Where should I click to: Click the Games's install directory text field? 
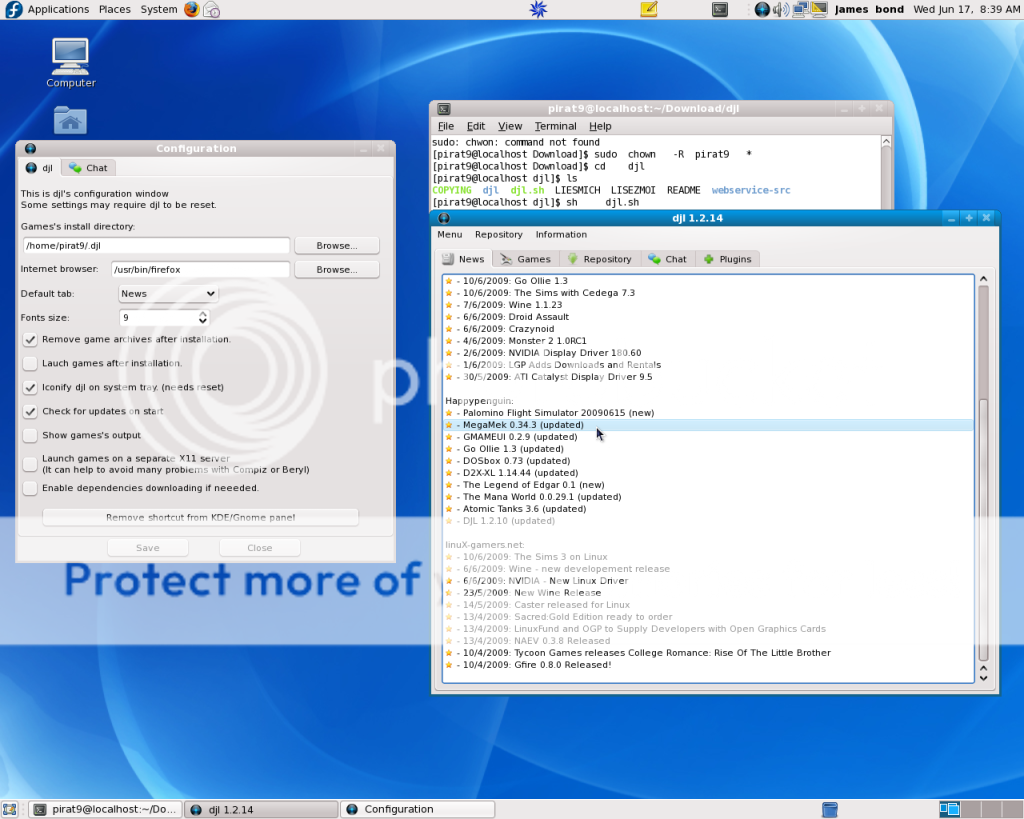pos(155,246)
